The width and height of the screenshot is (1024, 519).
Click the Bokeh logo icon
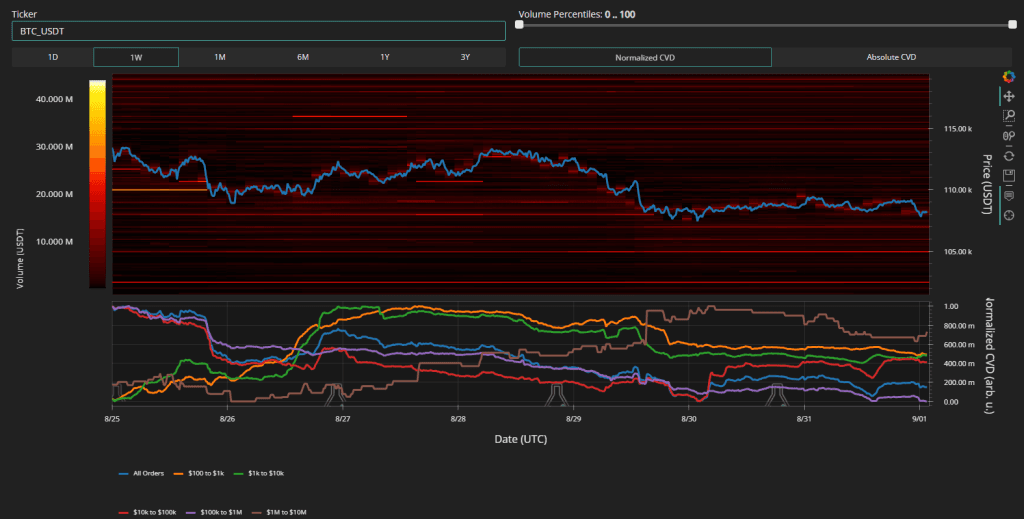[1008, 76]
